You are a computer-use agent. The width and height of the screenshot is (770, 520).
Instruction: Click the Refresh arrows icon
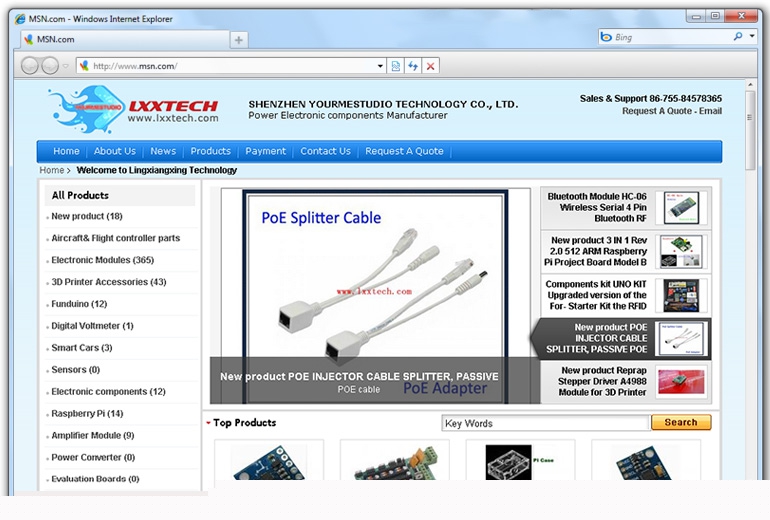(x=413, y=66)
